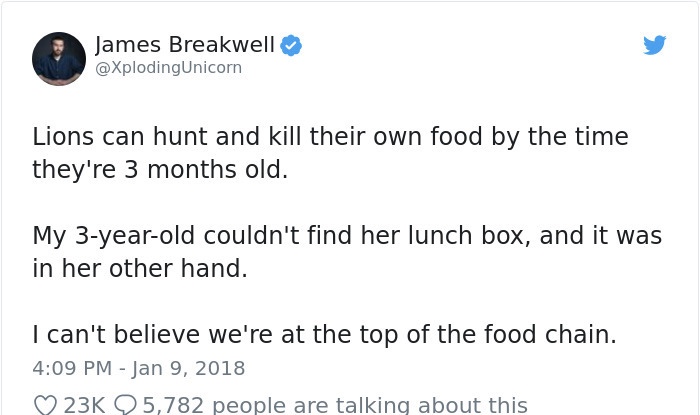700x415 pixels.
Task: Click the James Breakwell display name
Action: point(185,45)
